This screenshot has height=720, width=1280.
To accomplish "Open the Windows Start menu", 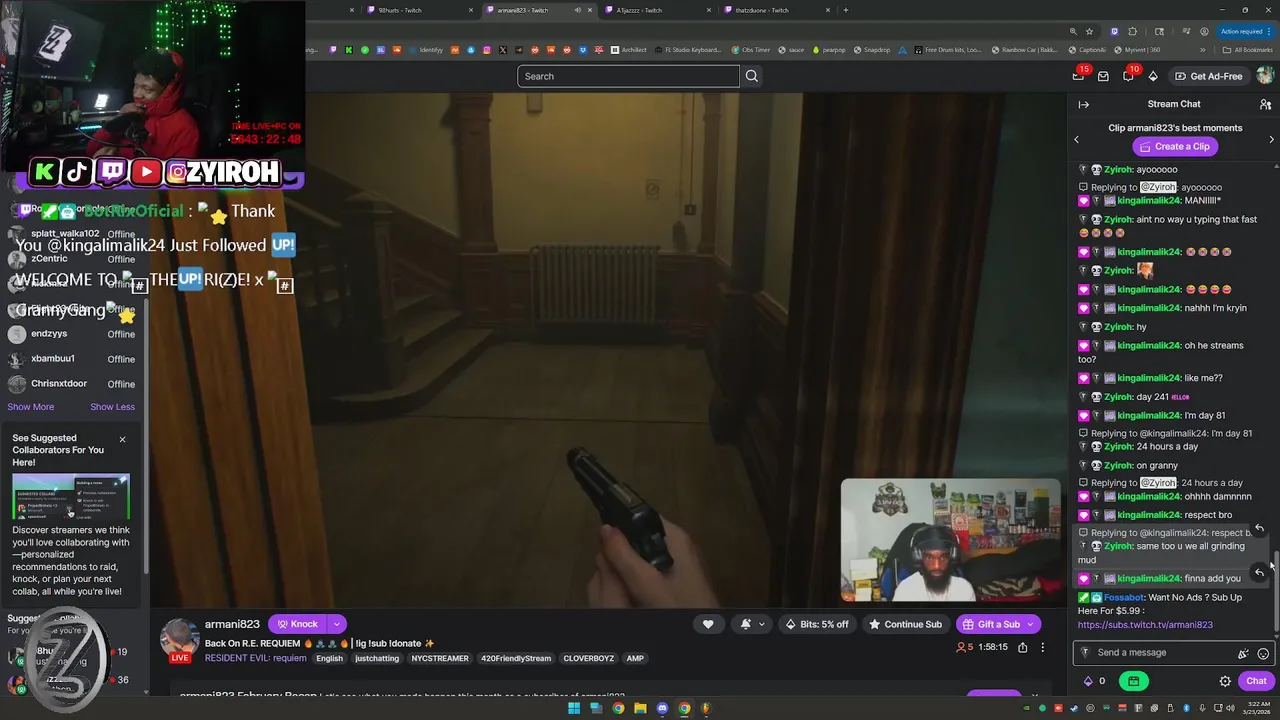I will pos(574,708).
